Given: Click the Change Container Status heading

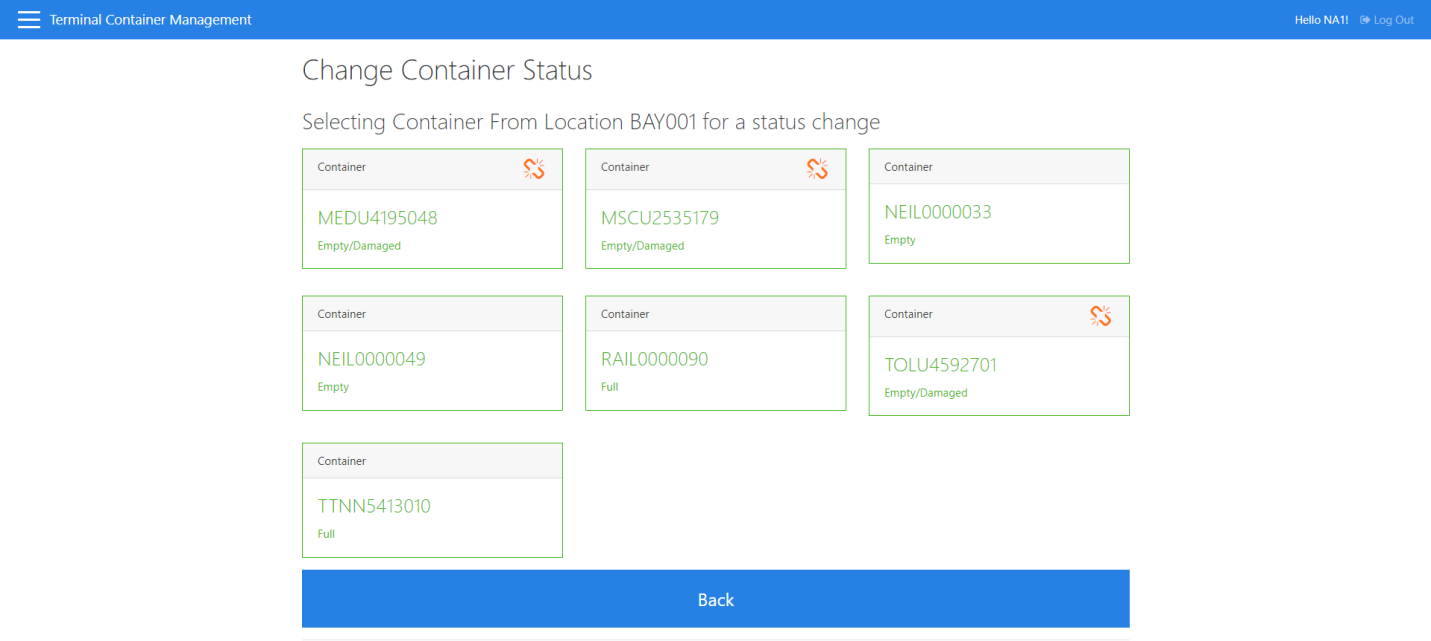Looking at the screenshot, I should 447,71.
